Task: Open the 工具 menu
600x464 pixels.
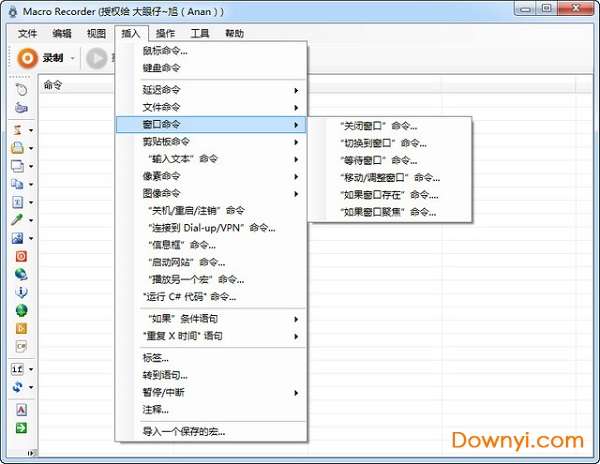Action: click(x=200, y=34)
